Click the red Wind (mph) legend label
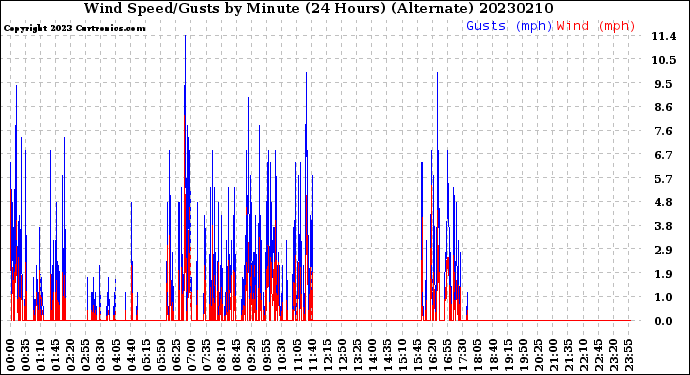Viewport: 690px width, 375px height. (596, 26)
